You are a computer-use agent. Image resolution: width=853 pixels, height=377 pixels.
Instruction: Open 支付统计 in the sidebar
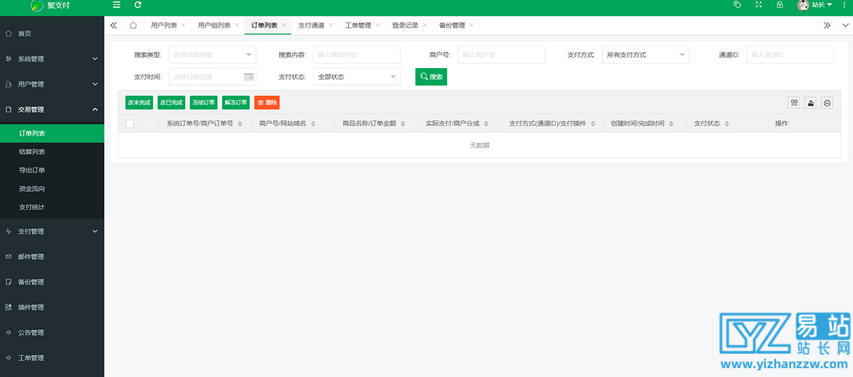click(52, 207)
